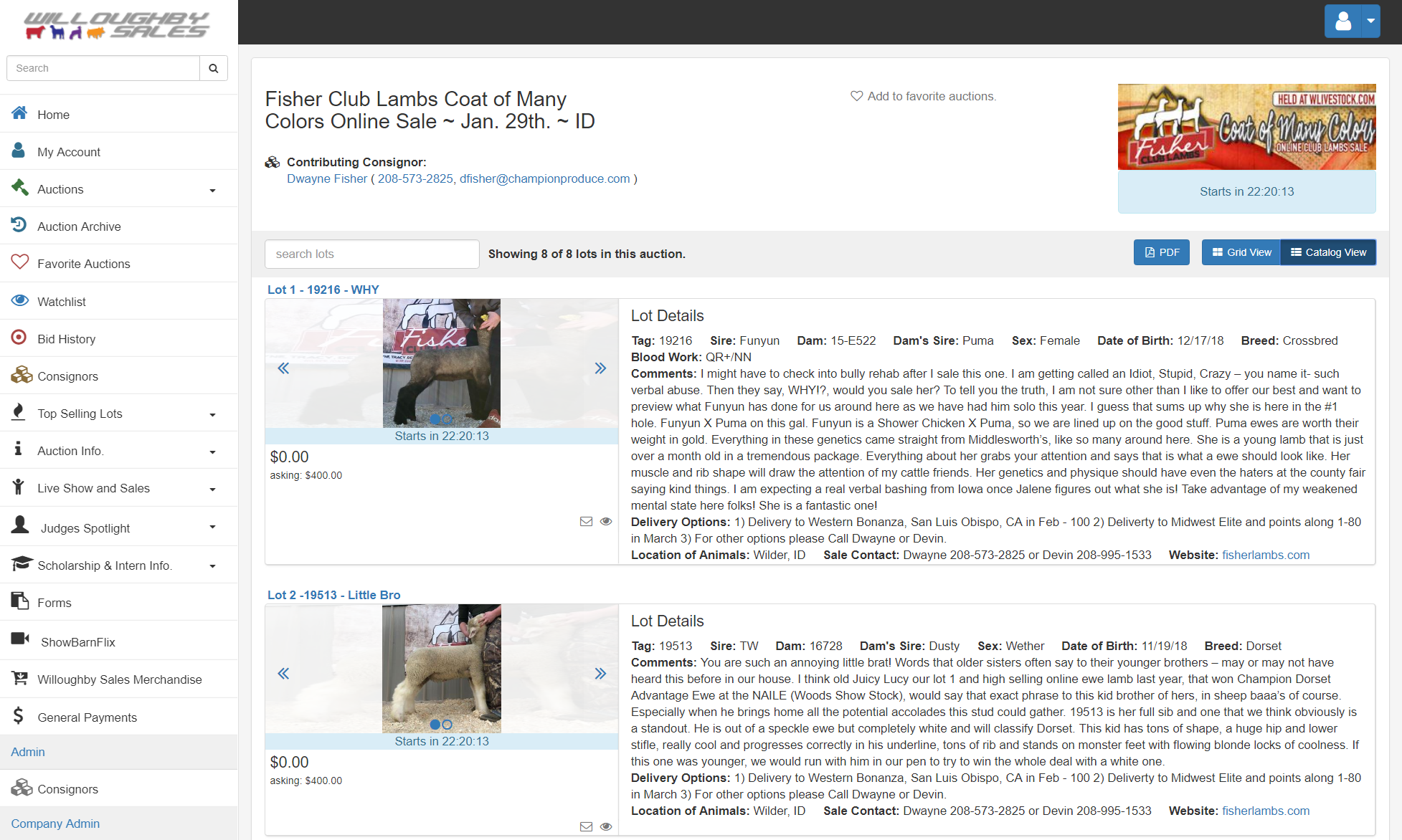Viewport: 1402px width, 840px height.
Task: Click the Consignors boxes icon above Top Selling Lots
Action: click(22, 375)
